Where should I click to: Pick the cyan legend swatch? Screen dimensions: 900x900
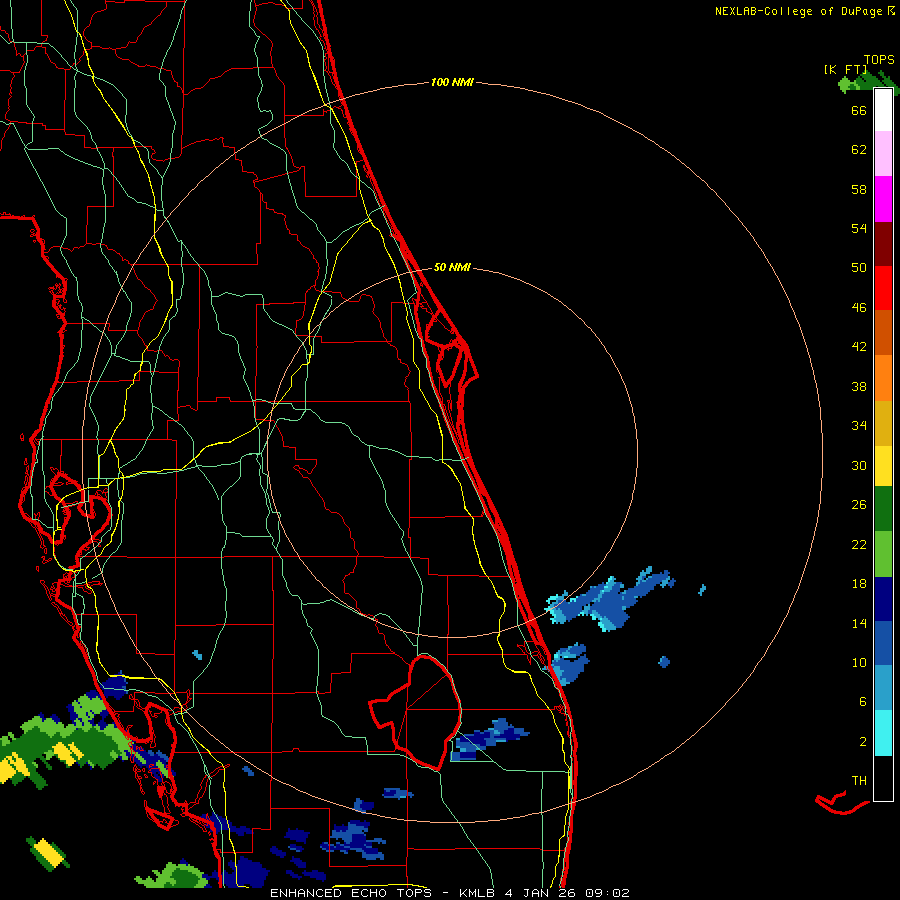[x=883, y=733]
